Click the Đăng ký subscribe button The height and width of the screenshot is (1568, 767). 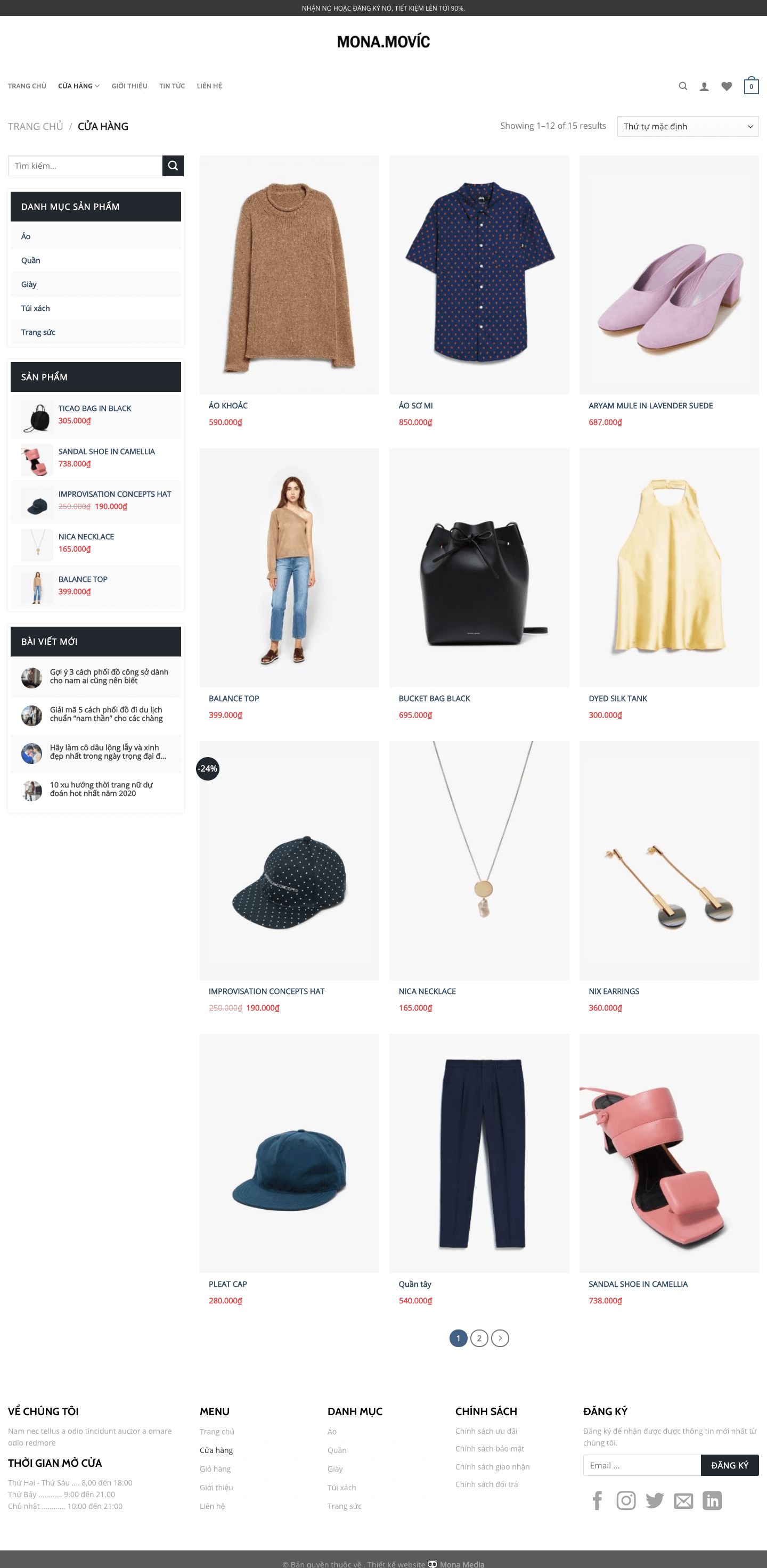tap(729, 1465)
